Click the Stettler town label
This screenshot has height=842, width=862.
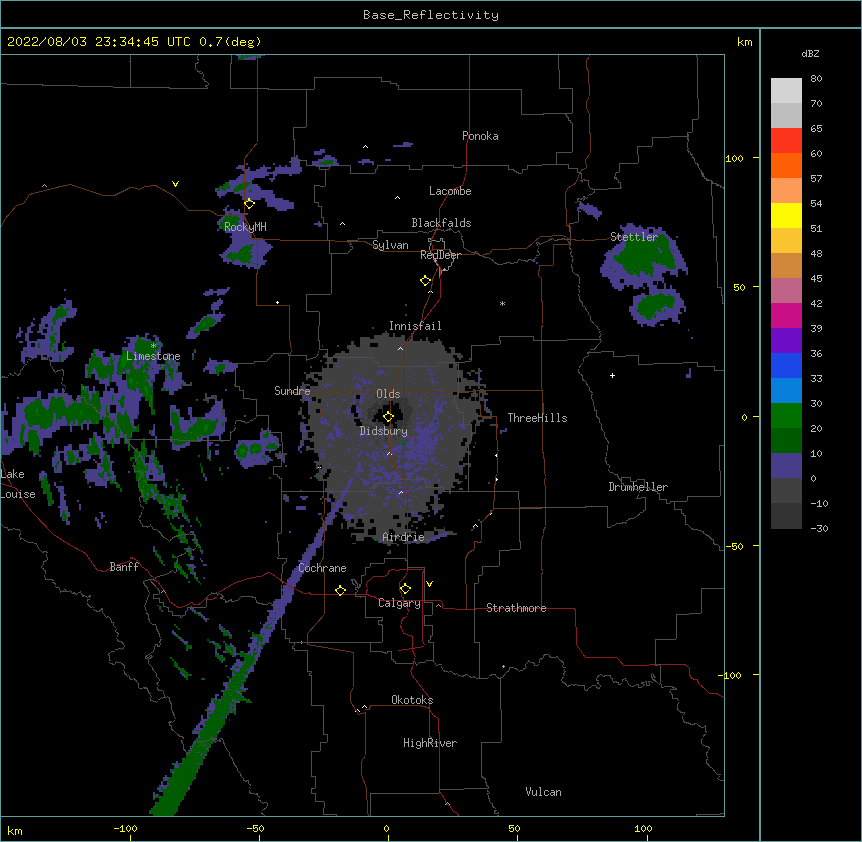(x=634, y=237)
